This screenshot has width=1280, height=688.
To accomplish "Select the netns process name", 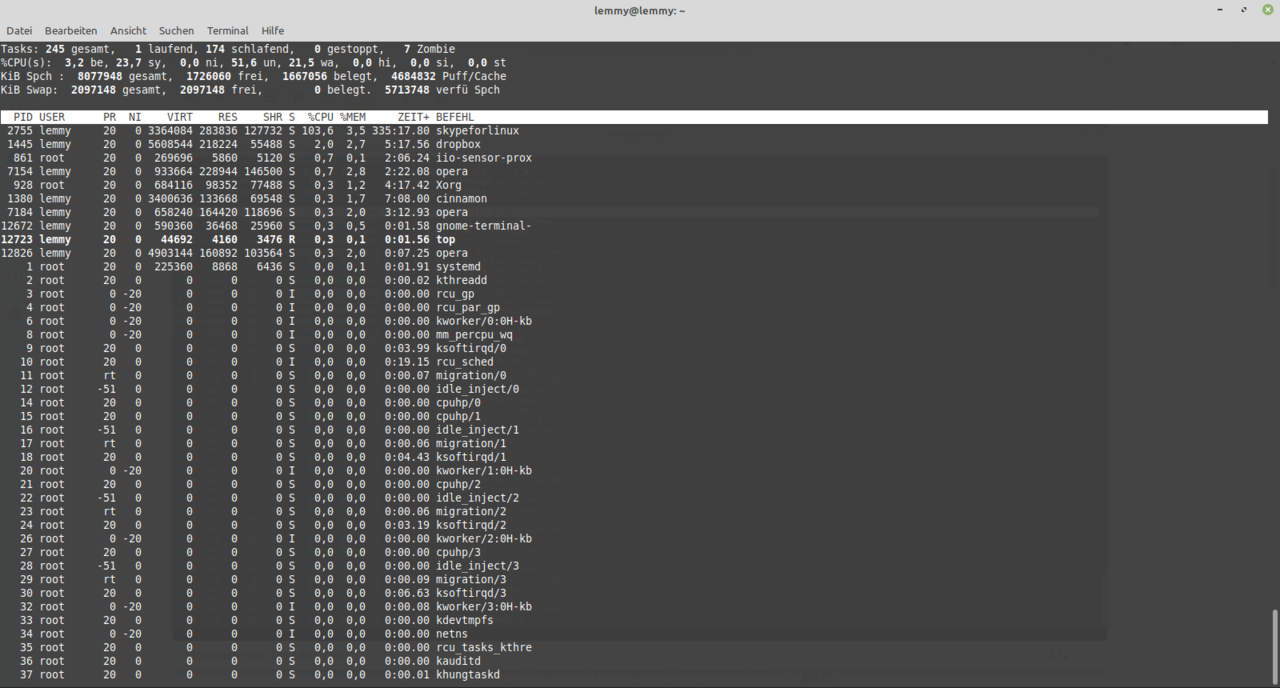I will (x=452, y=634).
